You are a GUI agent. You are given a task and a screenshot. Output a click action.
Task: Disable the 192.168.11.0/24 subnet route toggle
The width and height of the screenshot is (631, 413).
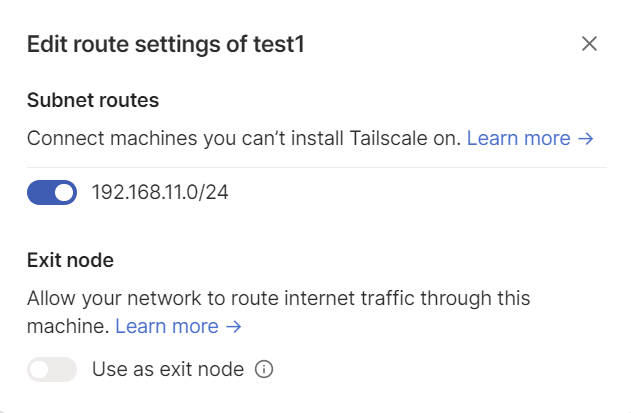(52, 192)
